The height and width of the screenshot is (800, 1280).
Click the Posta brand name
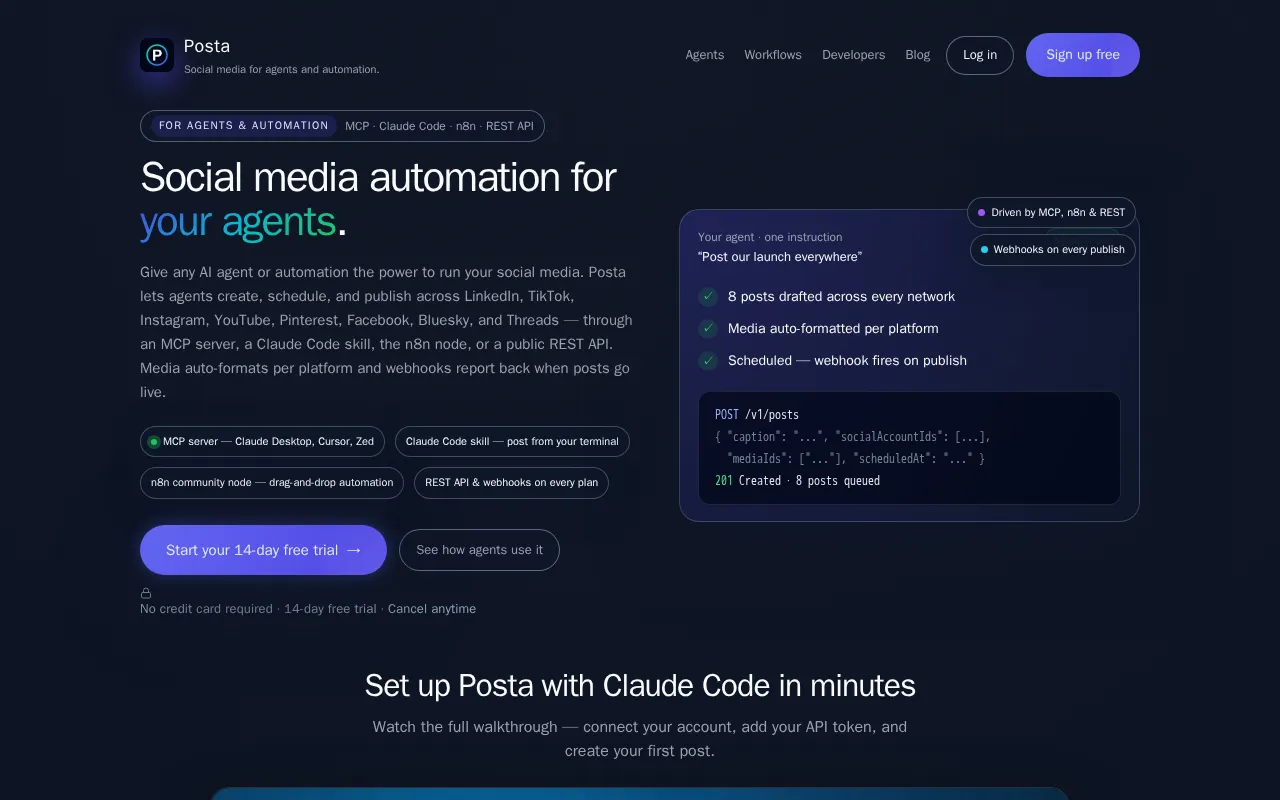[x=207, y=46]
